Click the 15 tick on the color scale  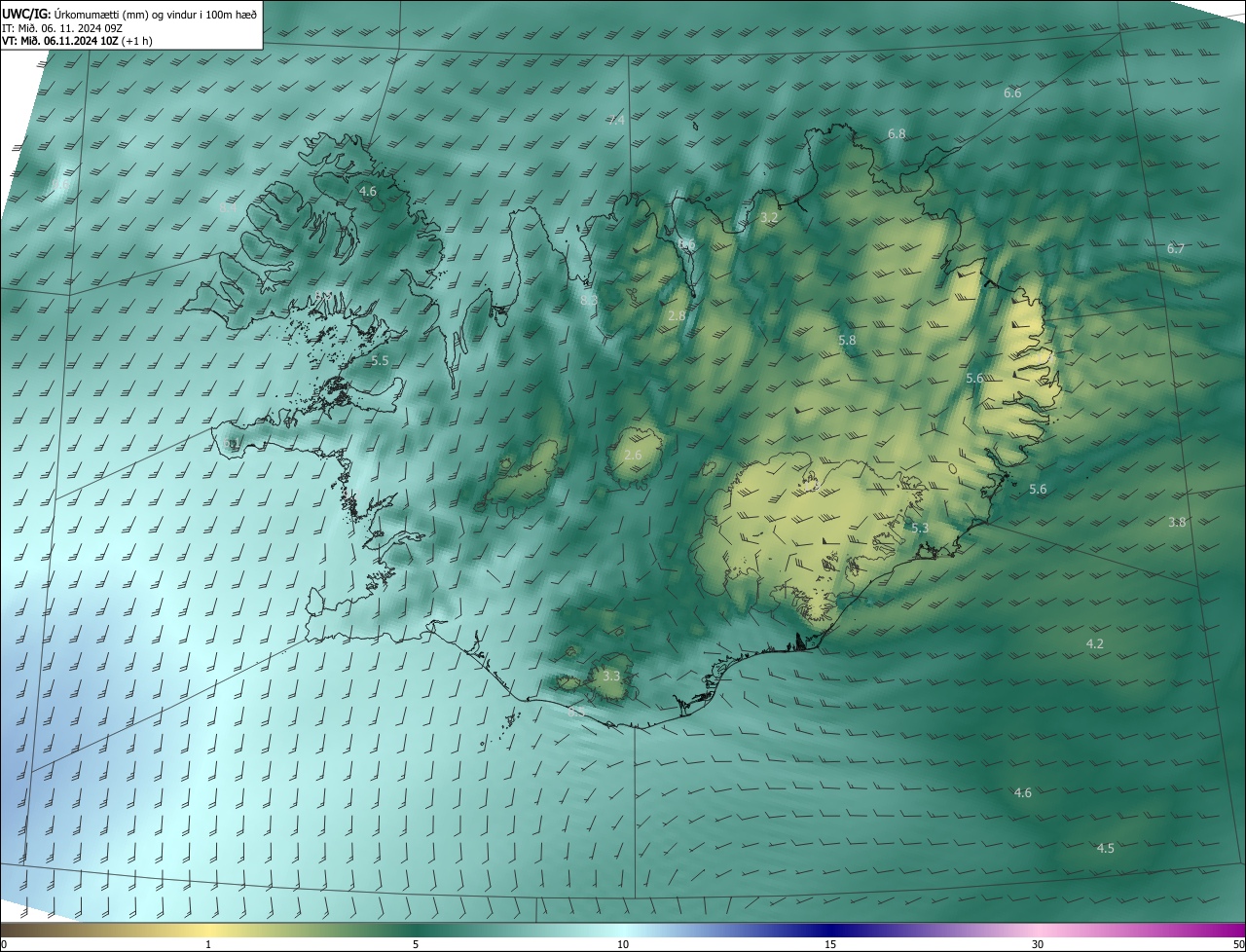tap(830, 944)
